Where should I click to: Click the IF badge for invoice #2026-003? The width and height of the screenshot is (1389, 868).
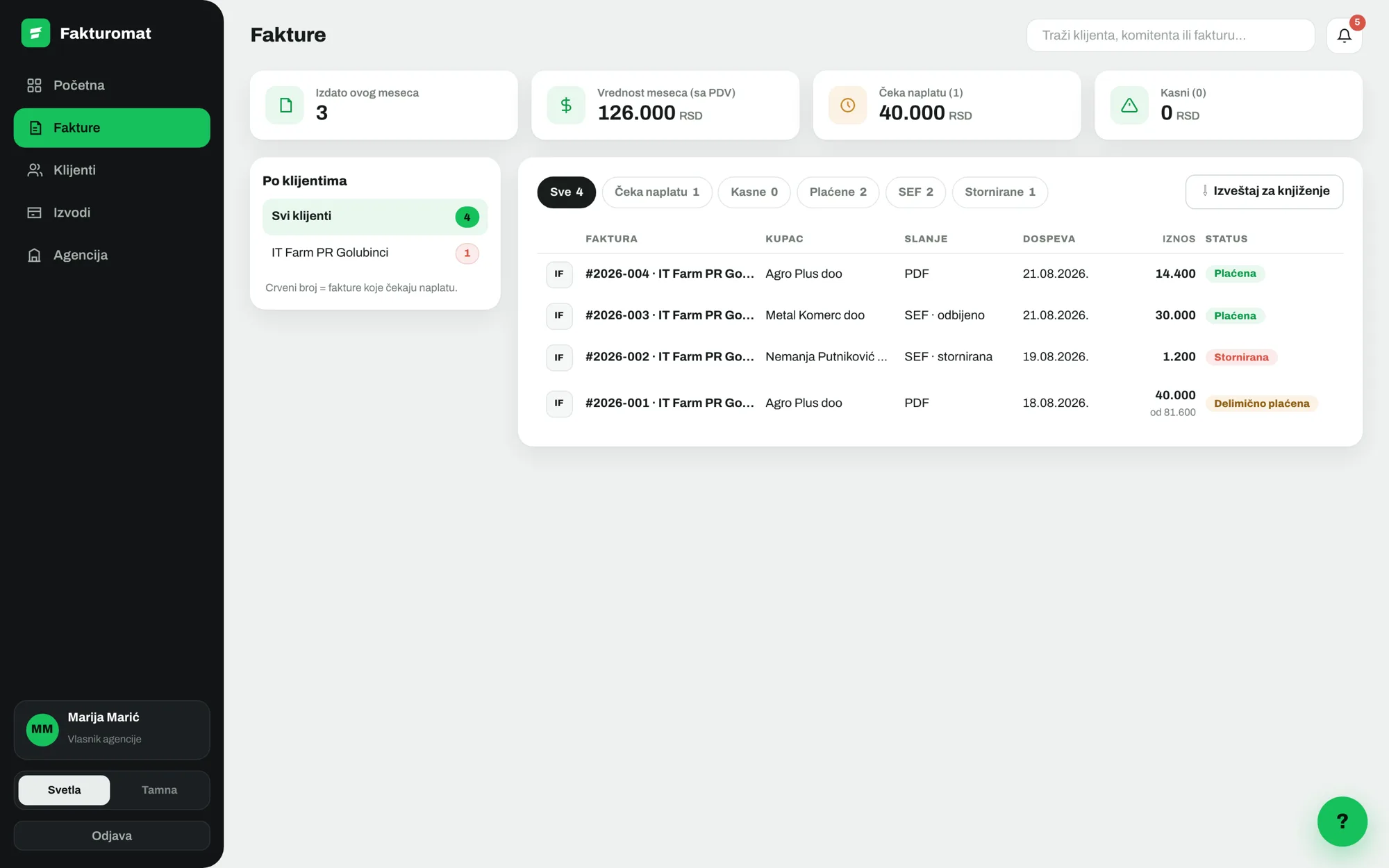(559, 315)
